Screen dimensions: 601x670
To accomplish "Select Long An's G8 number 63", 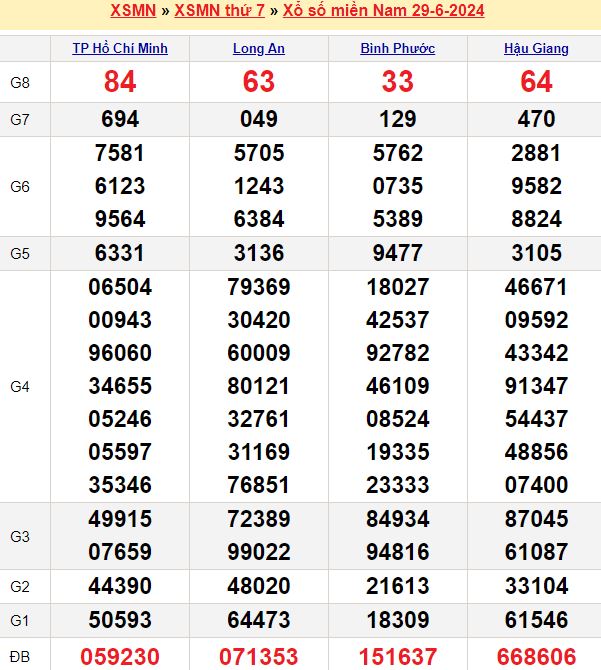I will pyautogui.click(x=258, y=82).
